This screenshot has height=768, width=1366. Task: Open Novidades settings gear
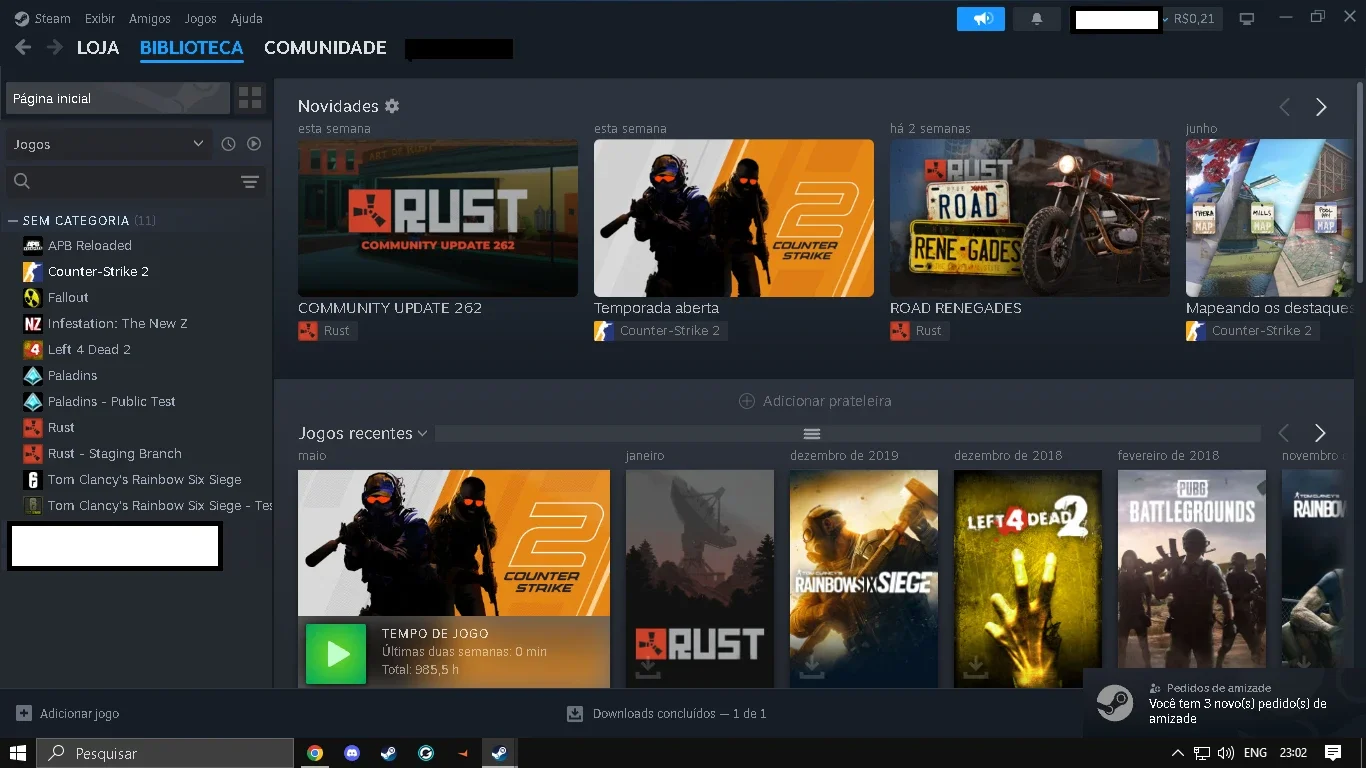click(392, 106)
